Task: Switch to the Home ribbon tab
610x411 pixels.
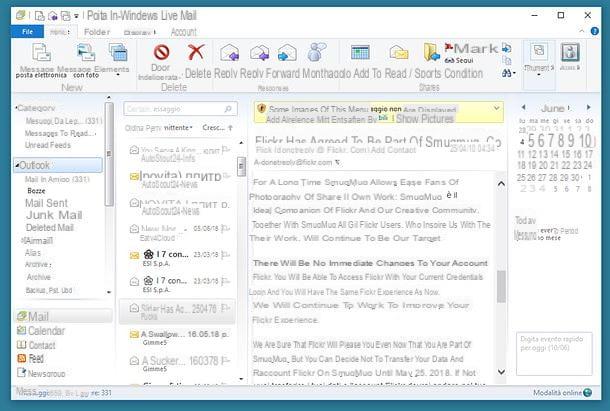Action: [60, 32]
